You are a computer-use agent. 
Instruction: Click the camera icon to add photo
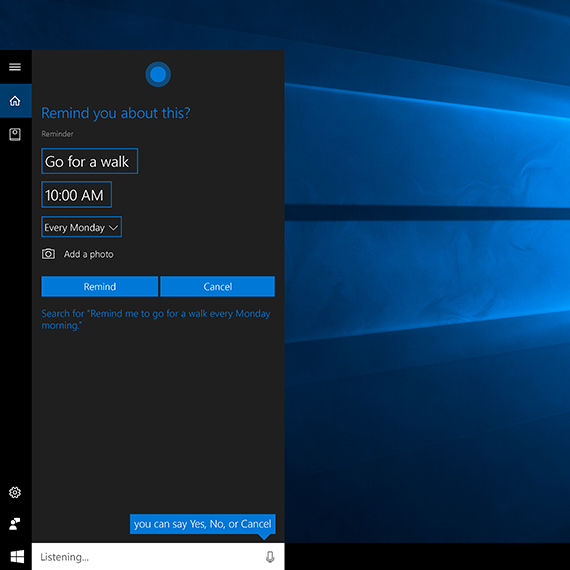click(x=48, y=254)
